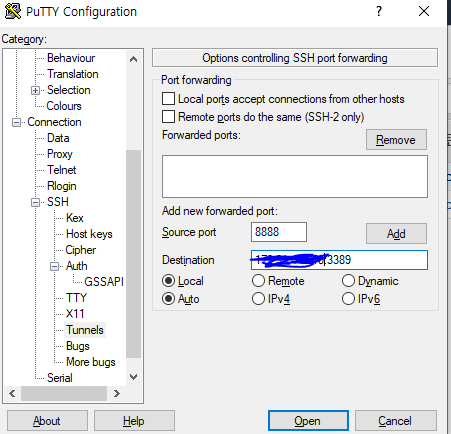Open the Colours category
This screenshot has width=451, height=434.
tap(64, 106)
